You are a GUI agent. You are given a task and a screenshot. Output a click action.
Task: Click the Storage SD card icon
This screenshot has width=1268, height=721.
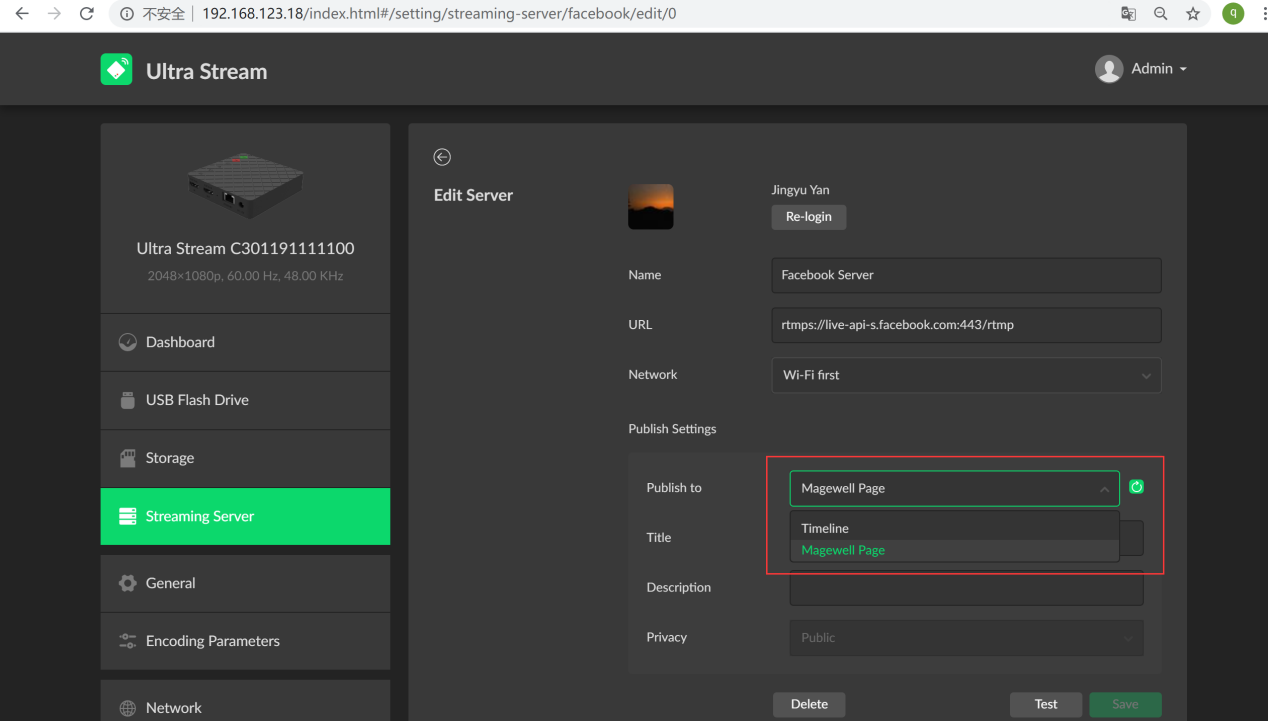point(127,458)
